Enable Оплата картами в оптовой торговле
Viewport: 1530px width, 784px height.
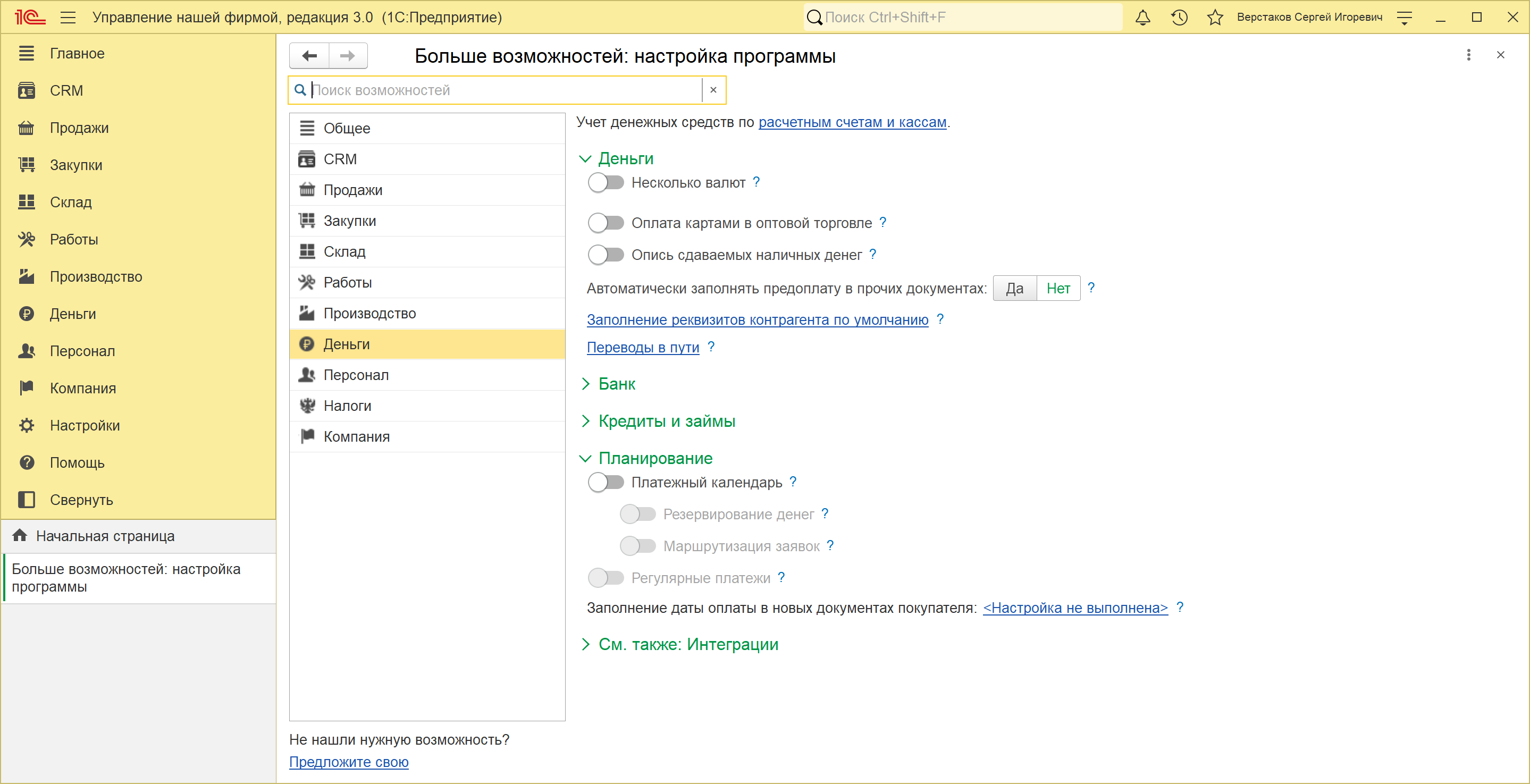606,223
